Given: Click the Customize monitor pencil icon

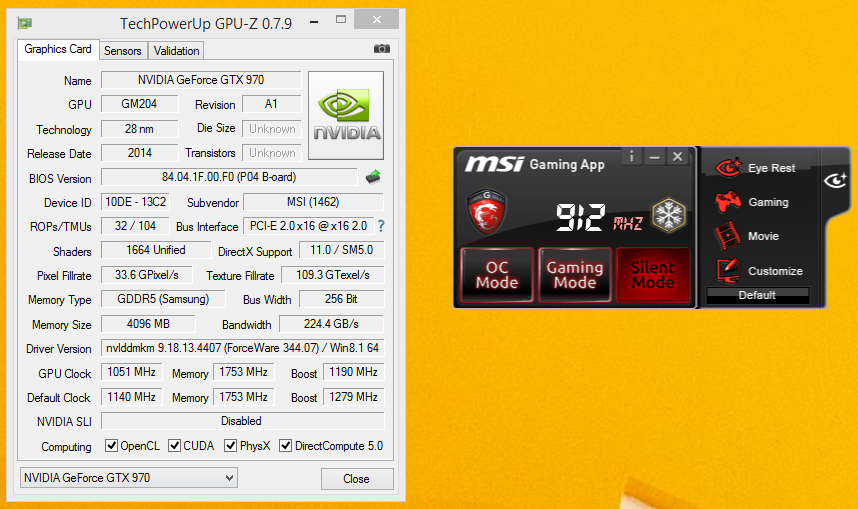Looking at the screenshot, I should (x=728, y=270).
